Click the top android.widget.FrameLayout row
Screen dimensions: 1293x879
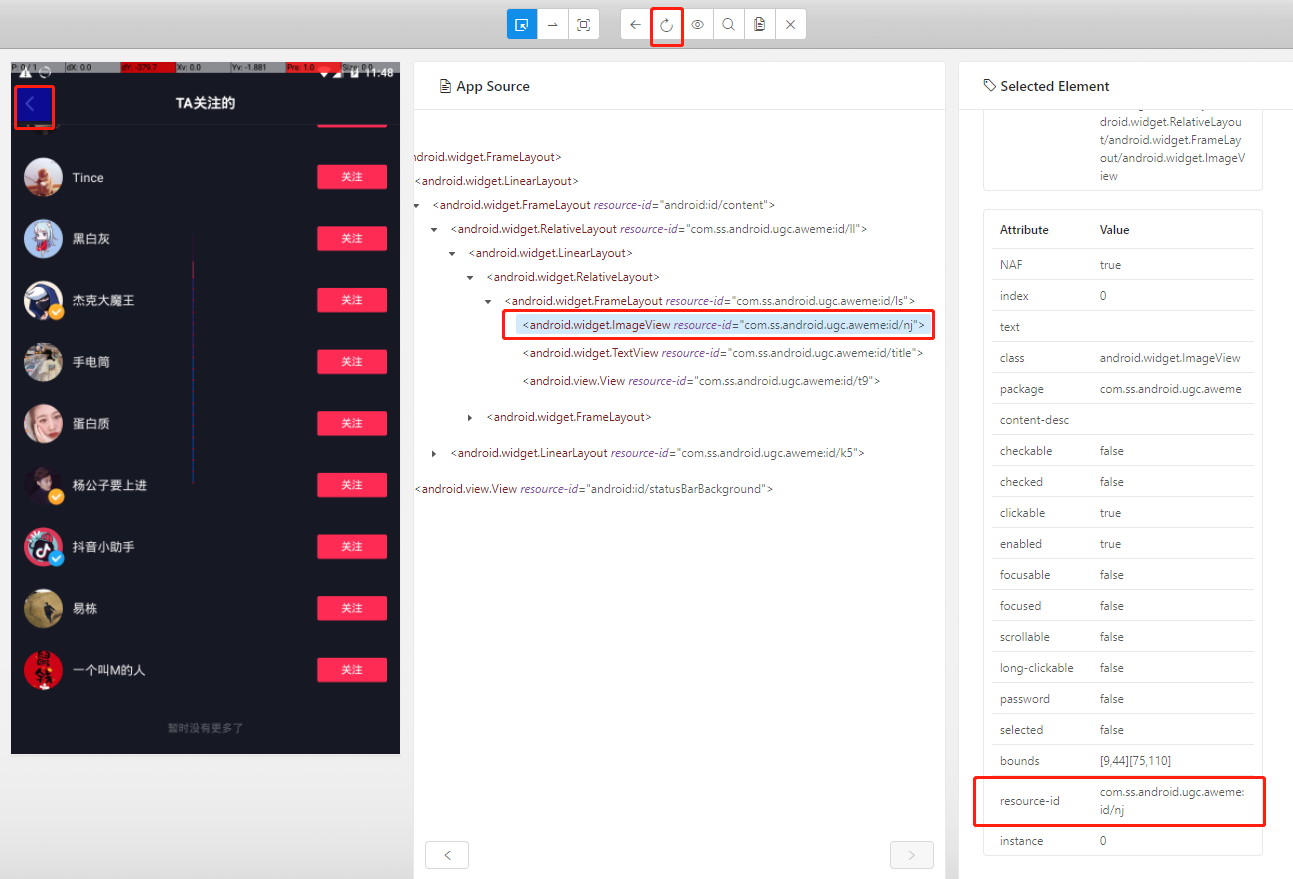pyautogui.click(x=488, y=157)
